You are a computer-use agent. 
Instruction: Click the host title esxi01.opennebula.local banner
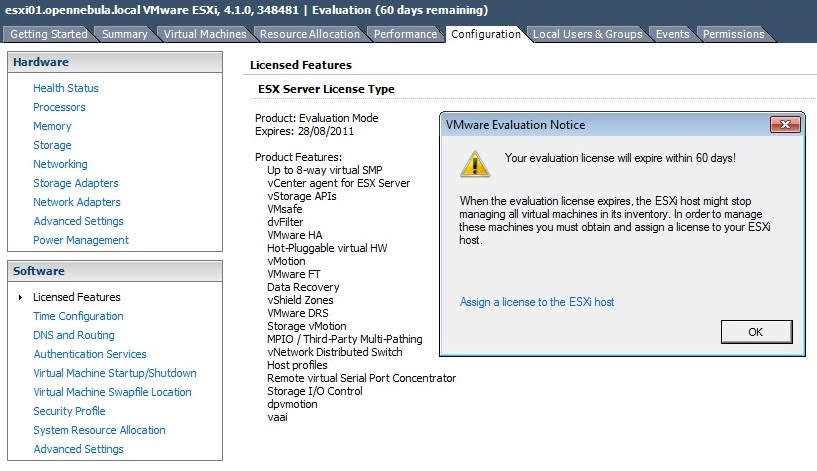point(246,10)
